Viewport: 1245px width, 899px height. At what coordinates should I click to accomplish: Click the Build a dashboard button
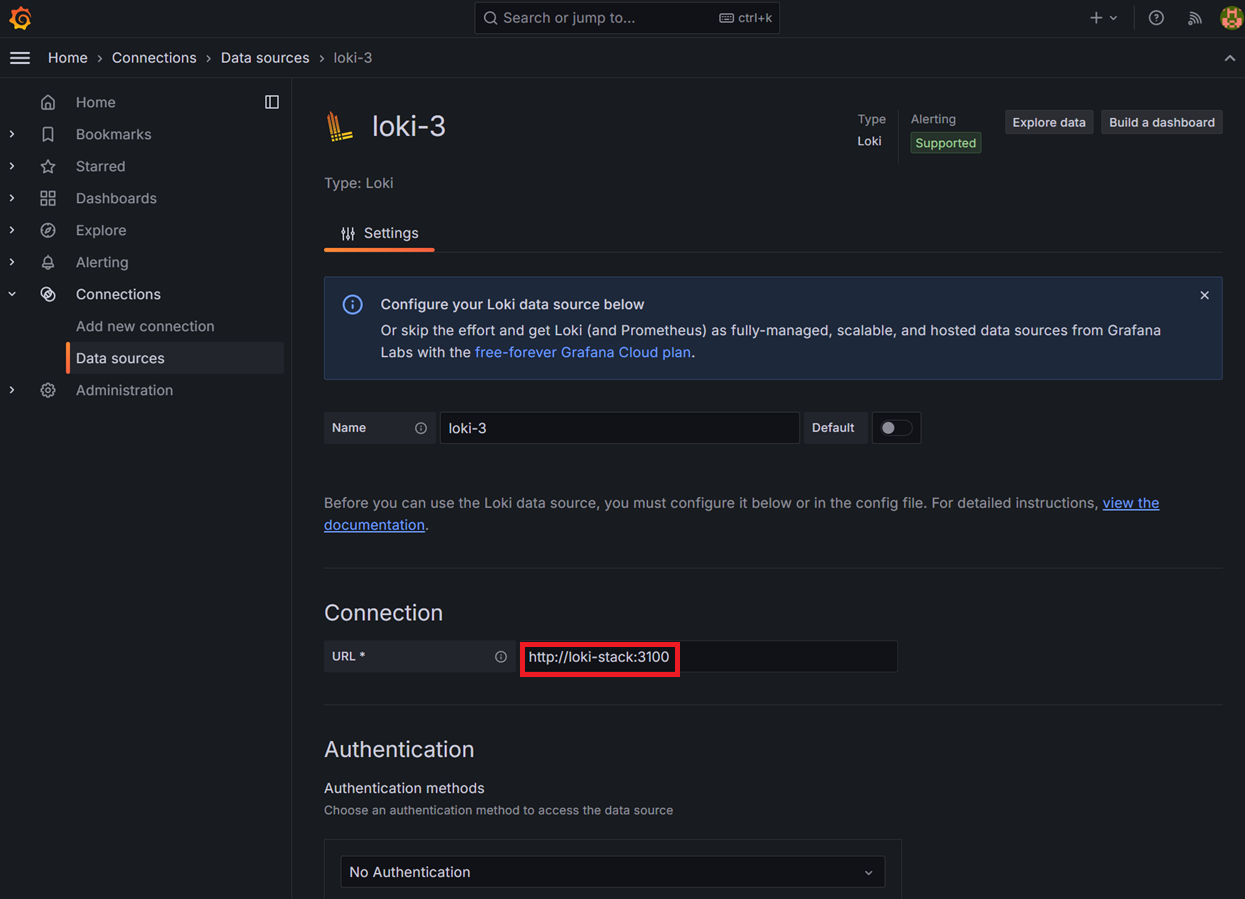[1162, 122]
